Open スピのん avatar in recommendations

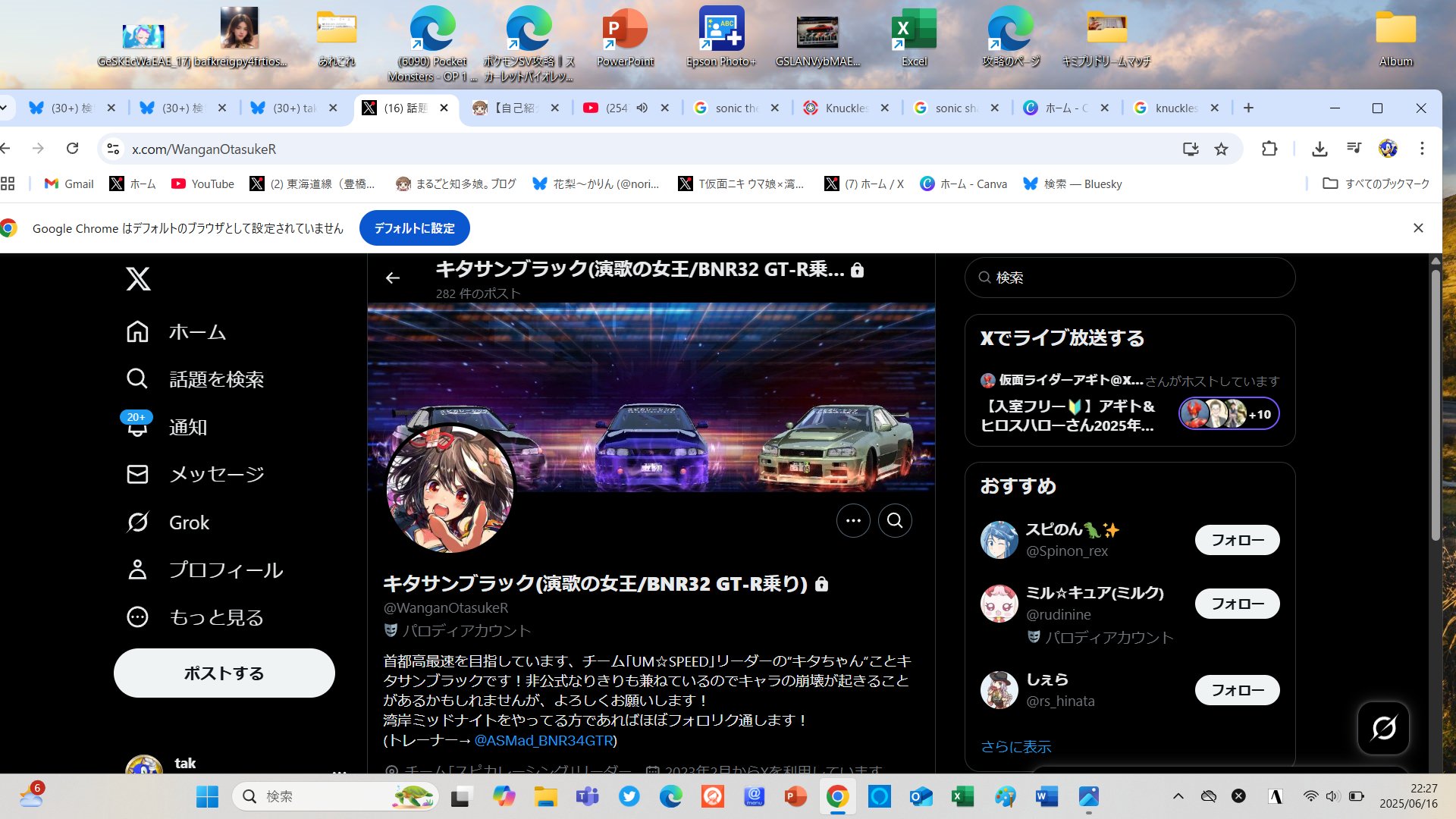tap(999, 540)
